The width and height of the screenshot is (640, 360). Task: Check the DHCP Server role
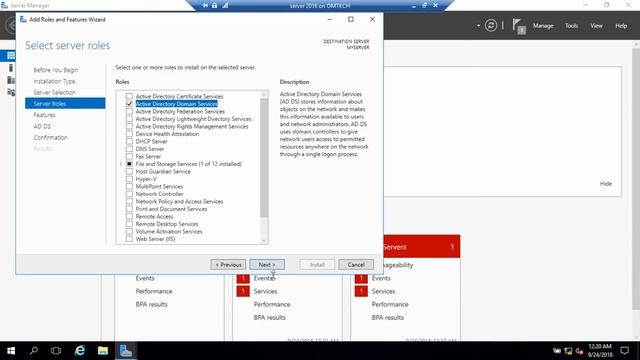tap(129, 141)
